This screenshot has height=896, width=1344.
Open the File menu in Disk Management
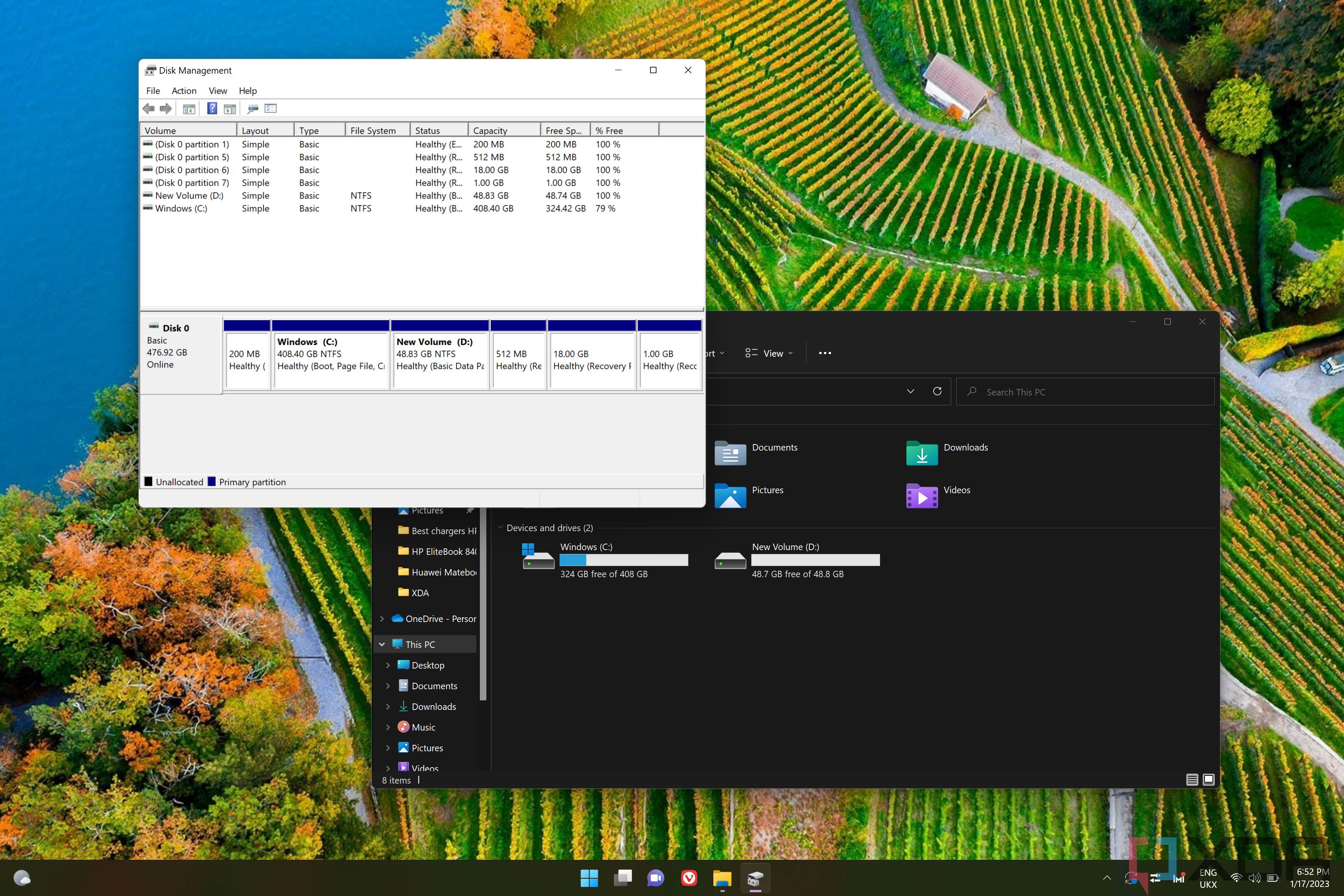[153, 90]
